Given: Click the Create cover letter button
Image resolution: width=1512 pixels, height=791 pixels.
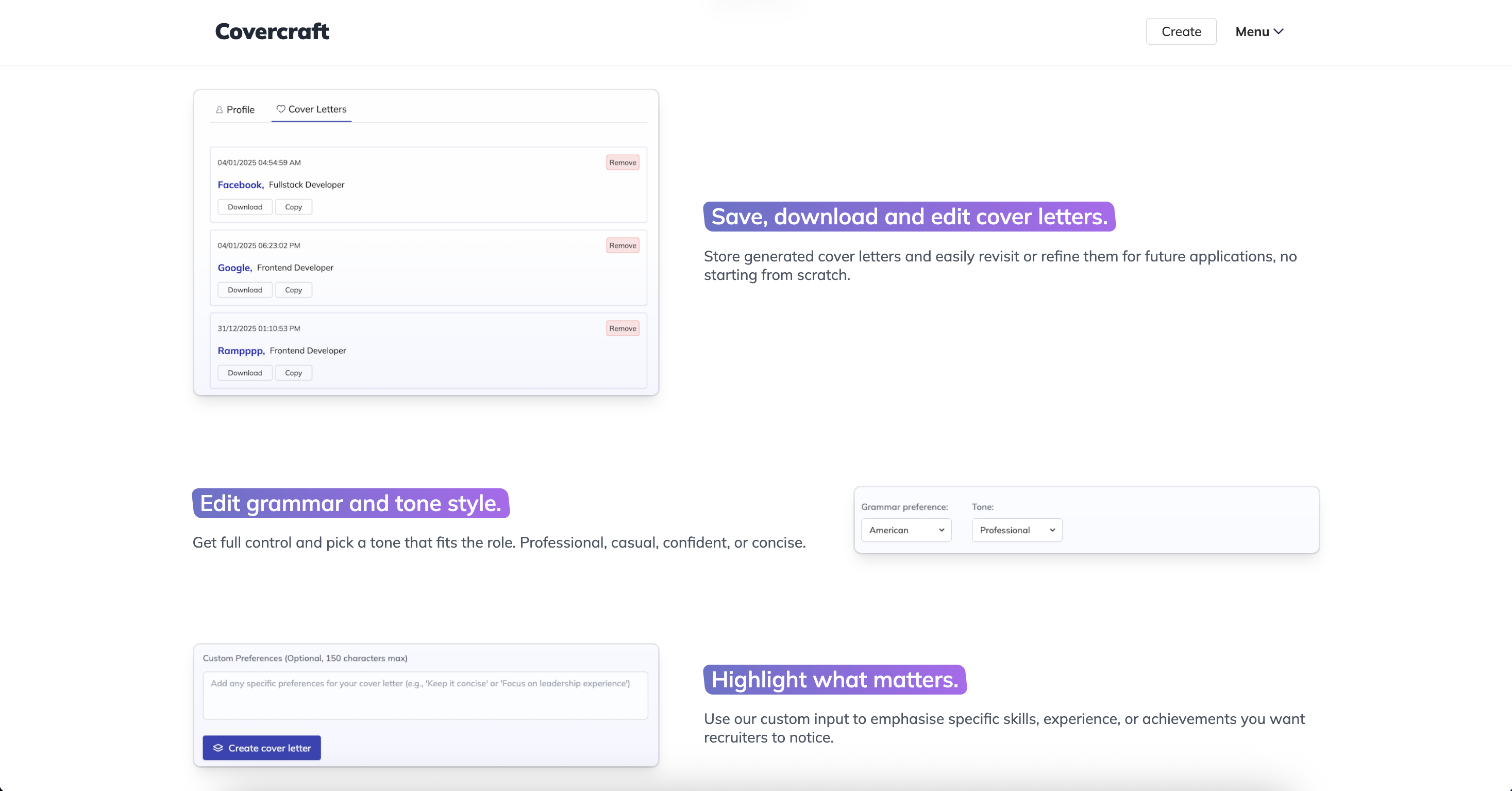Looking at the screenshot, I should (262, 748).
